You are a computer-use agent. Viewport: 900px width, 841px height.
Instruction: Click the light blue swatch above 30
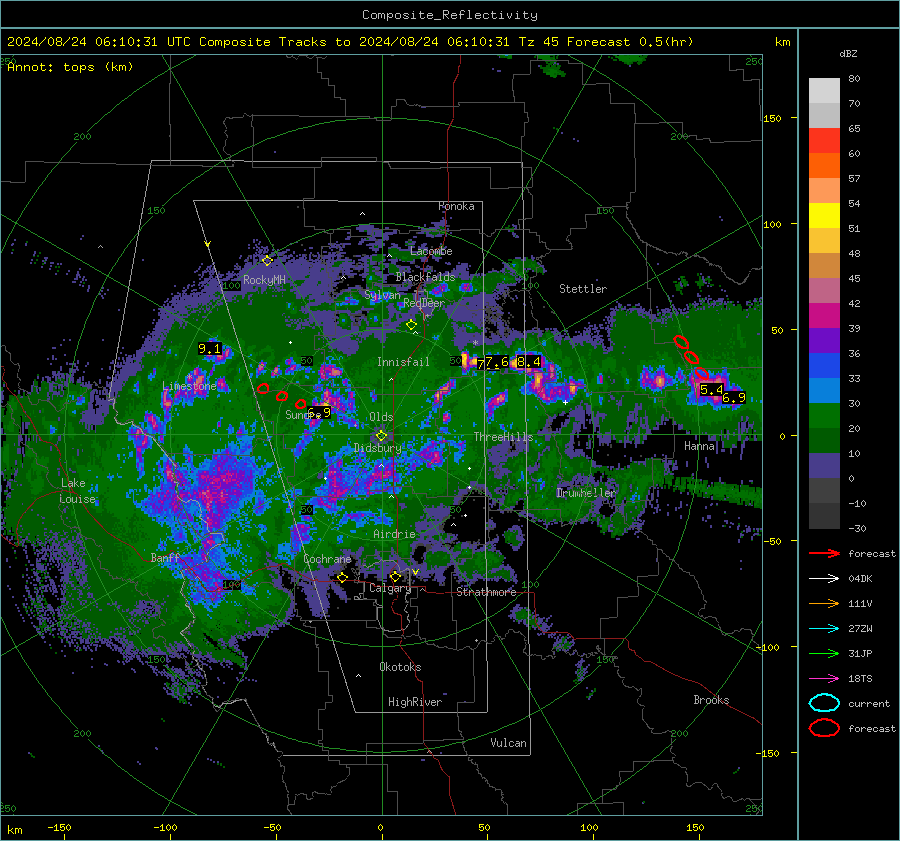[824, 390]
